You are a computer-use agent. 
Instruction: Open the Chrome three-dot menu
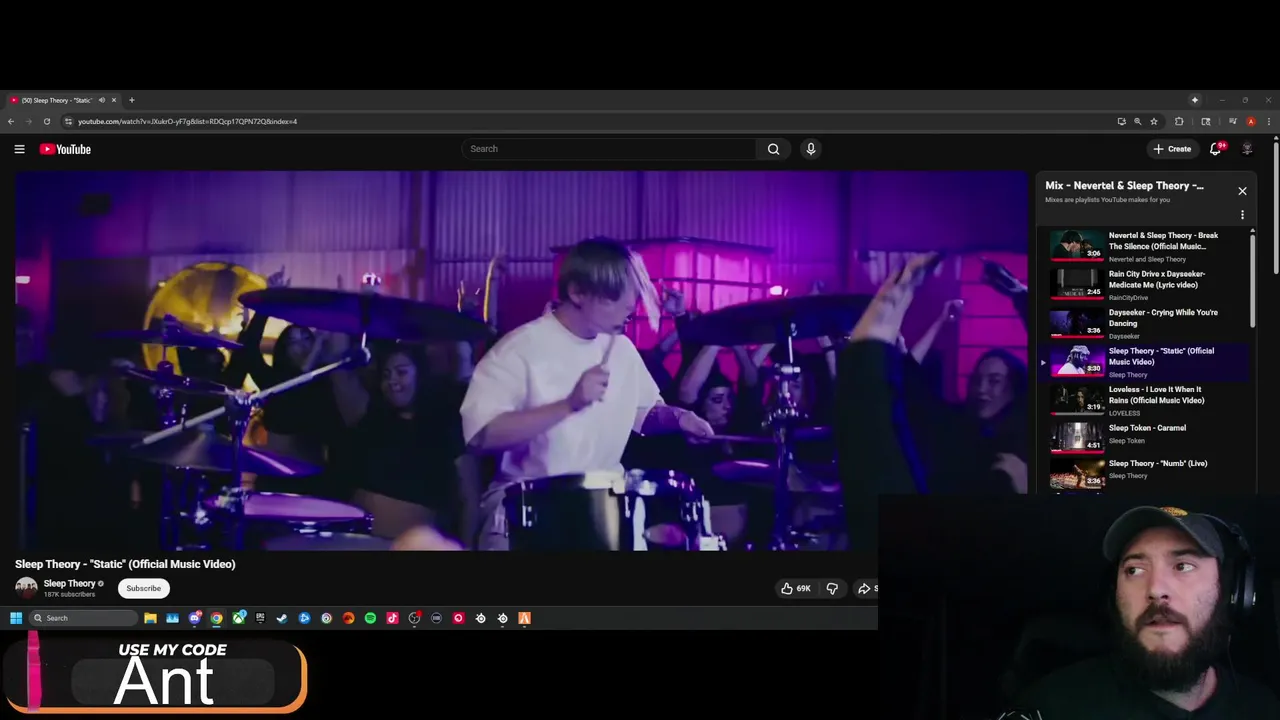coord(1269,121)
